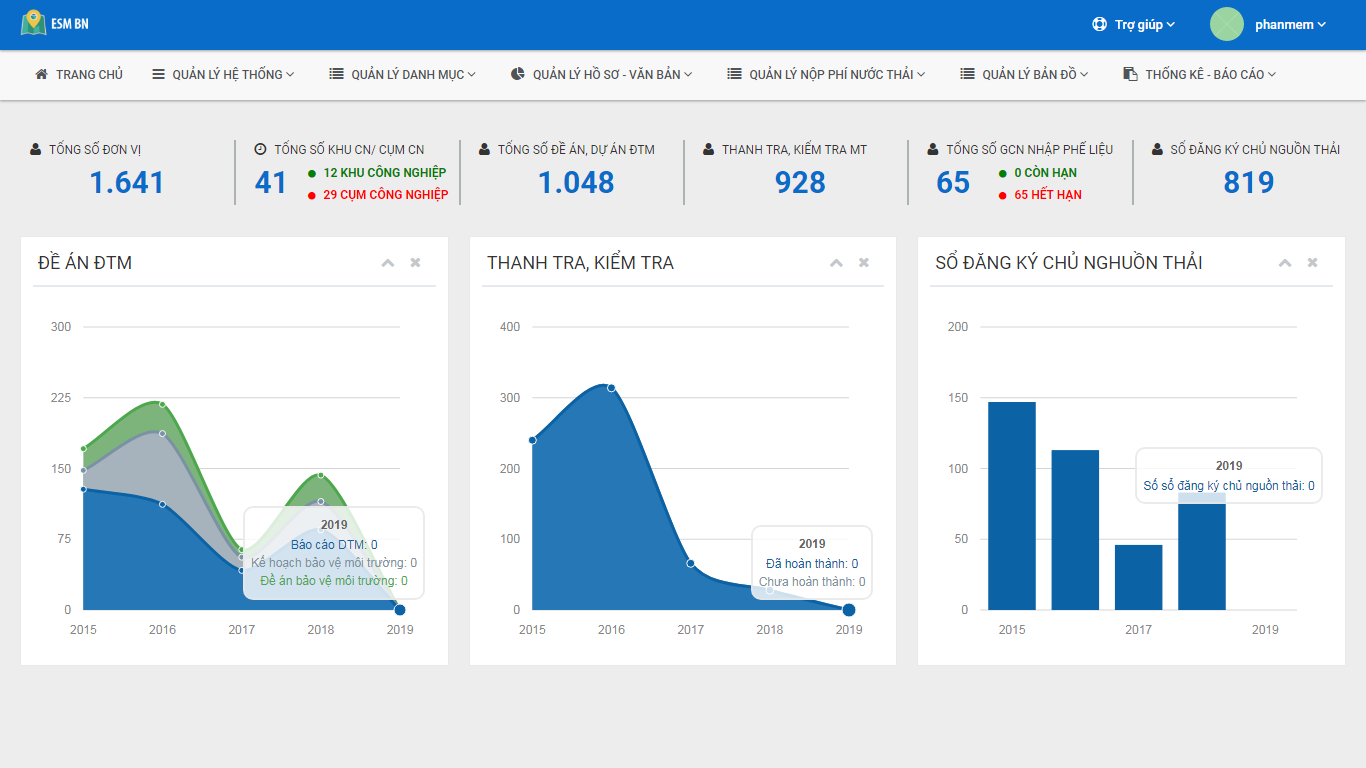Close the Sổ đăng ký chủ nguồn thải panel

coord(1313,263)
